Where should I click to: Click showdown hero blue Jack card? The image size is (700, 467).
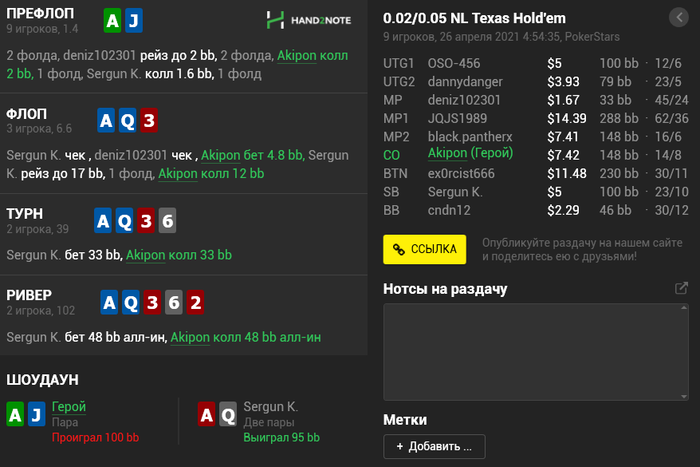[37, 414]
